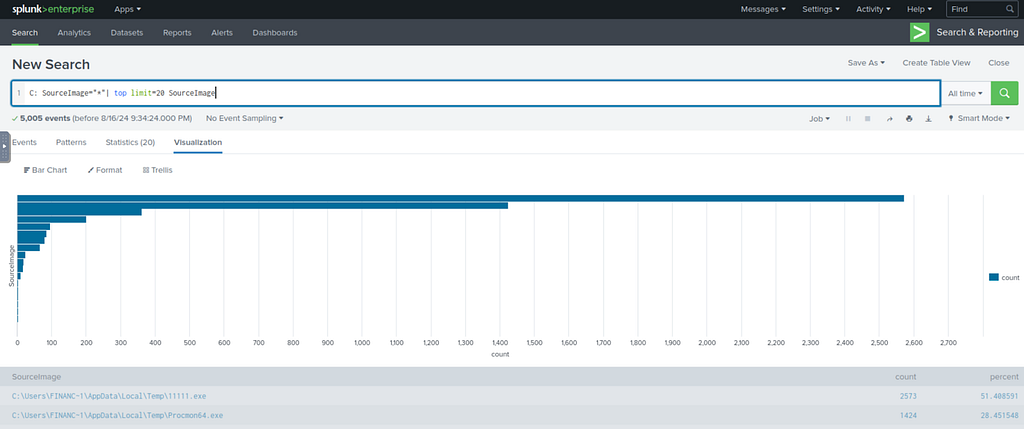Switch to the Statistics (20) tab
Viewport: 1024px width, 429px height.
130,142
